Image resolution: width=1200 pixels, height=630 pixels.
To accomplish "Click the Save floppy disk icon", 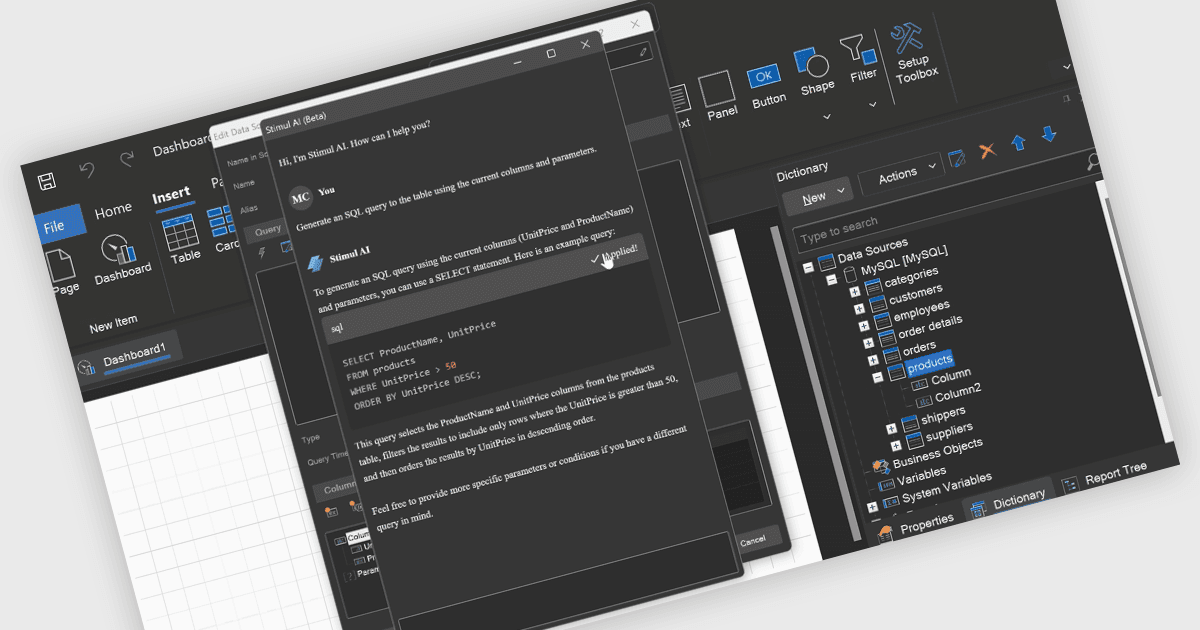I will [46, 181].
